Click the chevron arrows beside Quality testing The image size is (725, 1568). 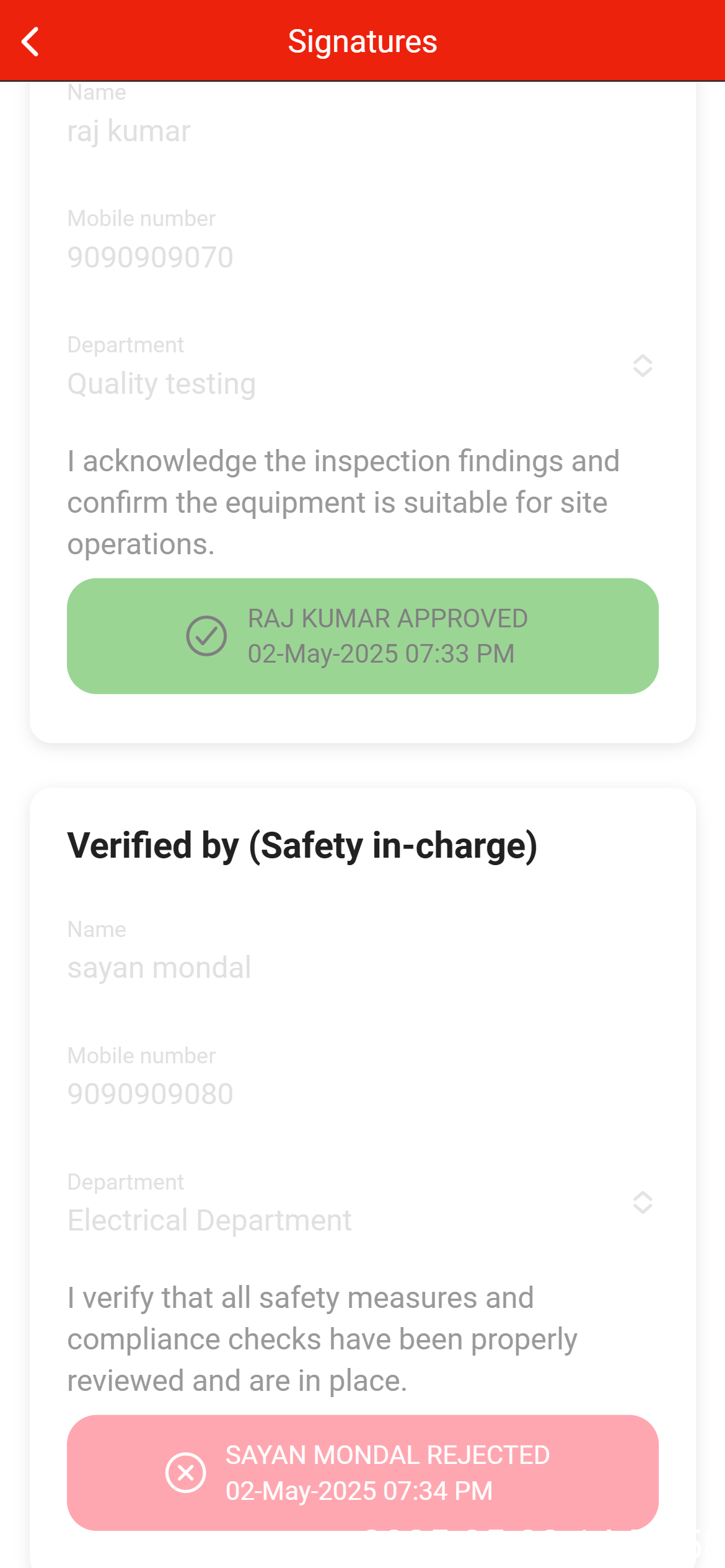pos(643,366)
